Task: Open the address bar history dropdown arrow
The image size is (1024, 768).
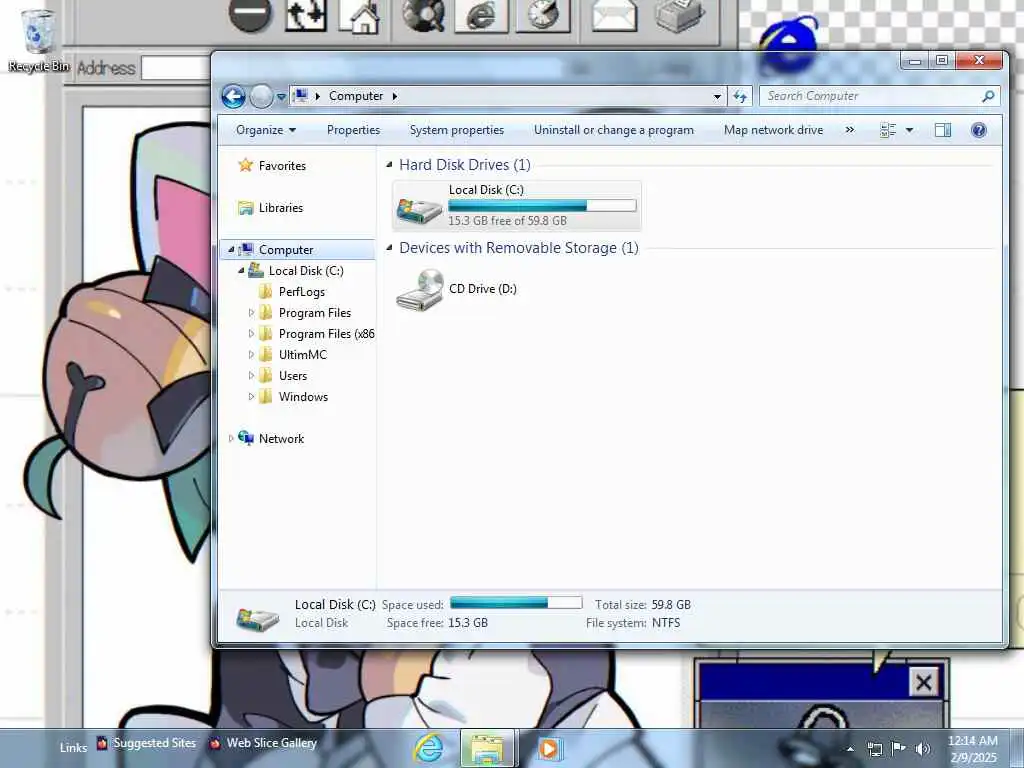Action: click(717, 97)
